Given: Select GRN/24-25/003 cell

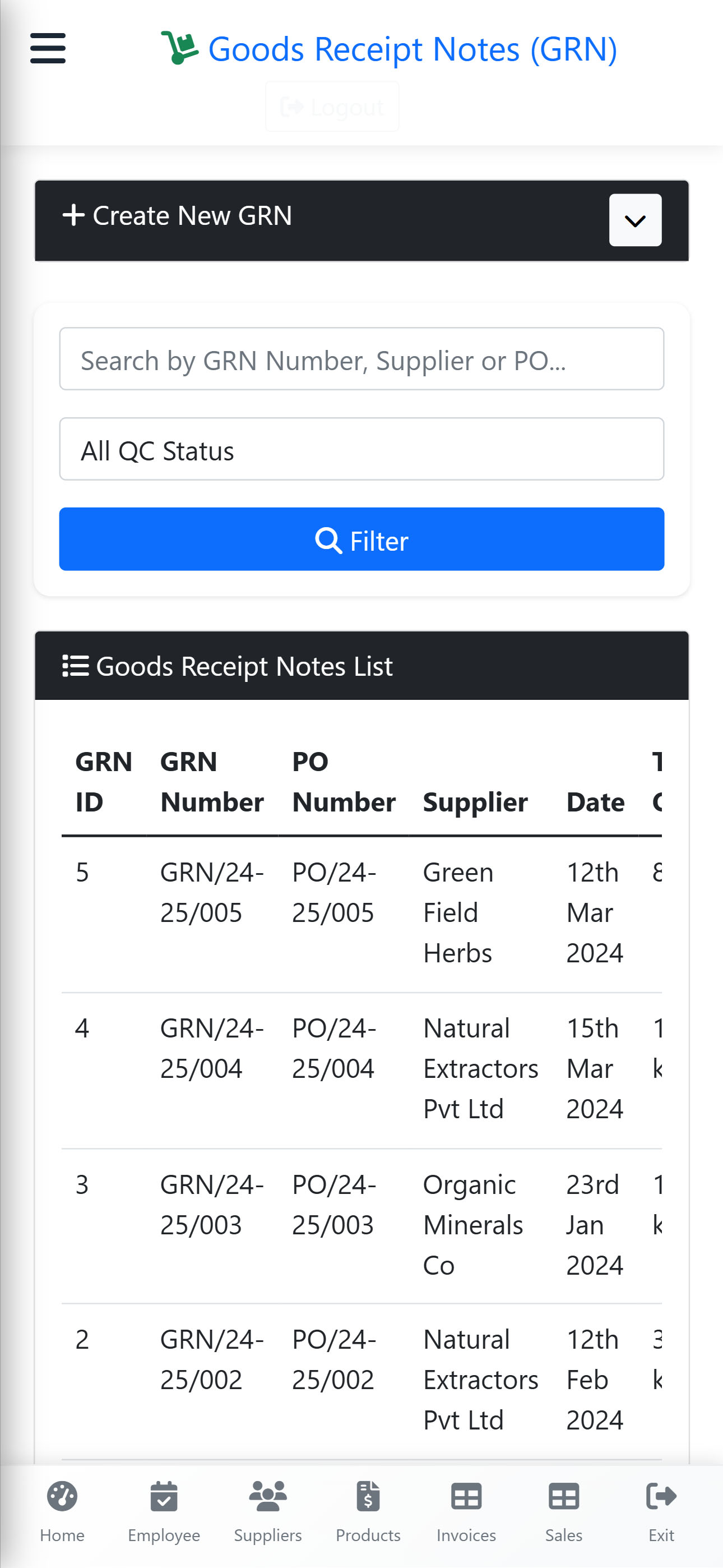Looking at the screenshot, I should click(x=212, y=1205).
